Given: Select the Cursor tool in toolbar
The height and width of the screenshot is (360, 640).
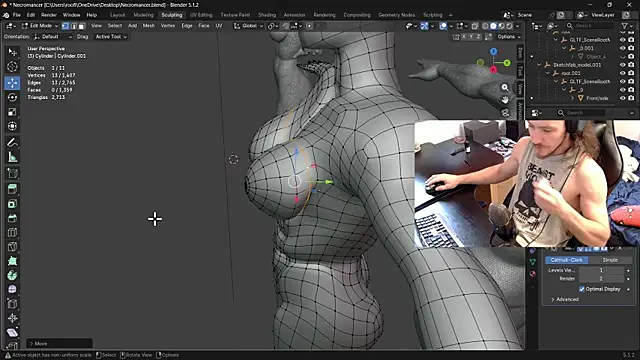Looking at the screenshot, I should [13, 67].
